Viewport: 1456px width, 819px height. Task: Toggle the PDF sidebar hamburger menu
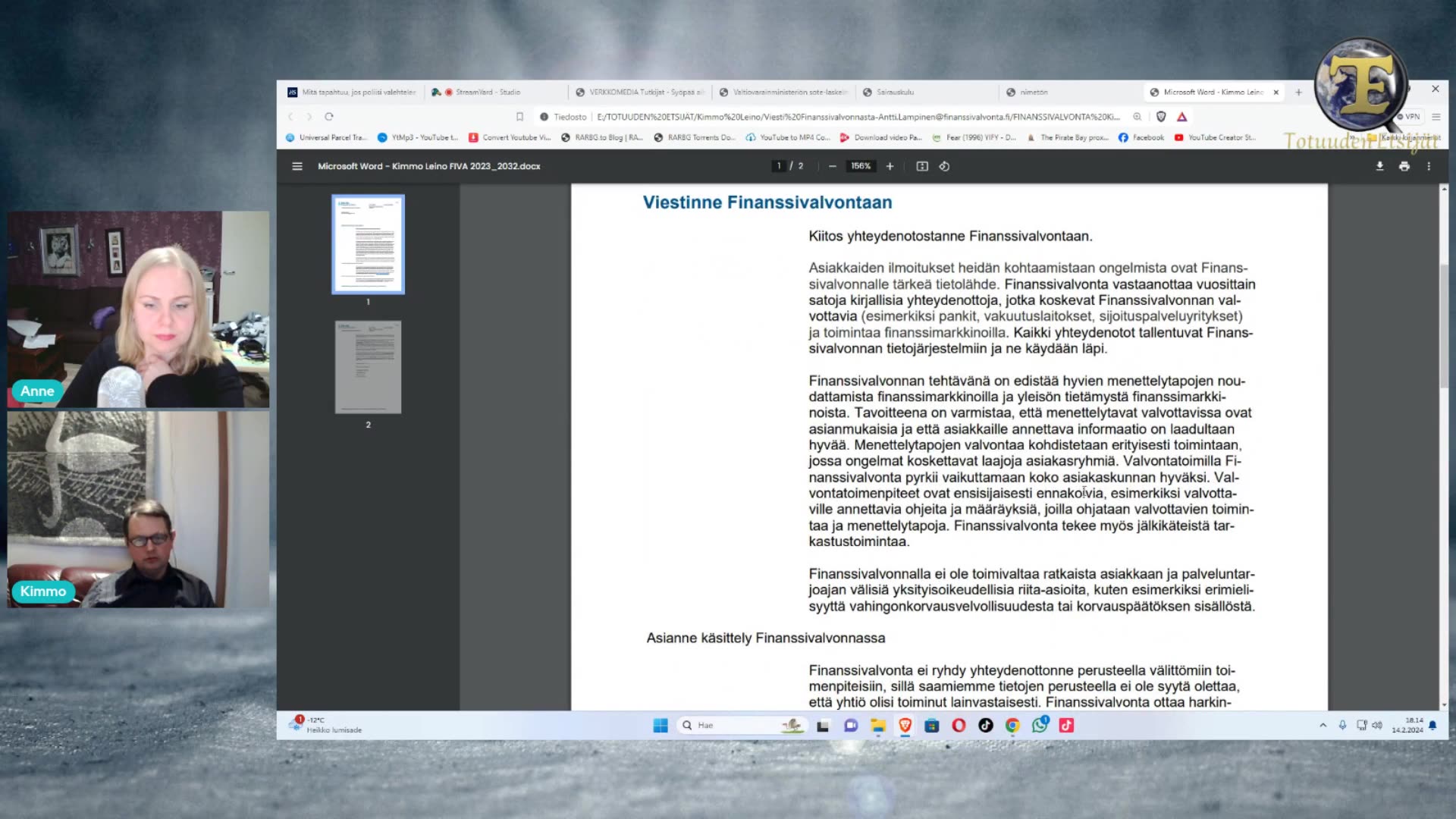coord(297,166)
